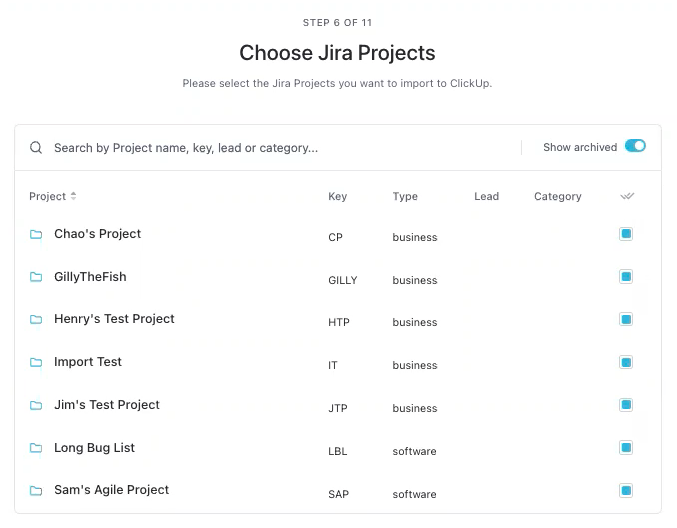Click the Henry's Test Project name
The width and height of the screenshot is (677, 528).
114,319
